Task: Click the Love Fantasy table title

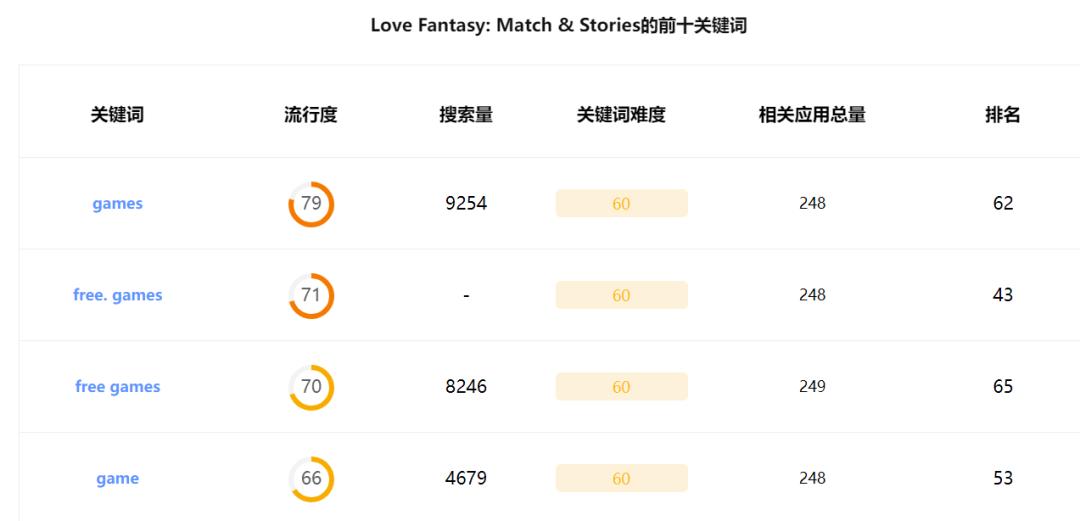Action: tap(559, 25)
